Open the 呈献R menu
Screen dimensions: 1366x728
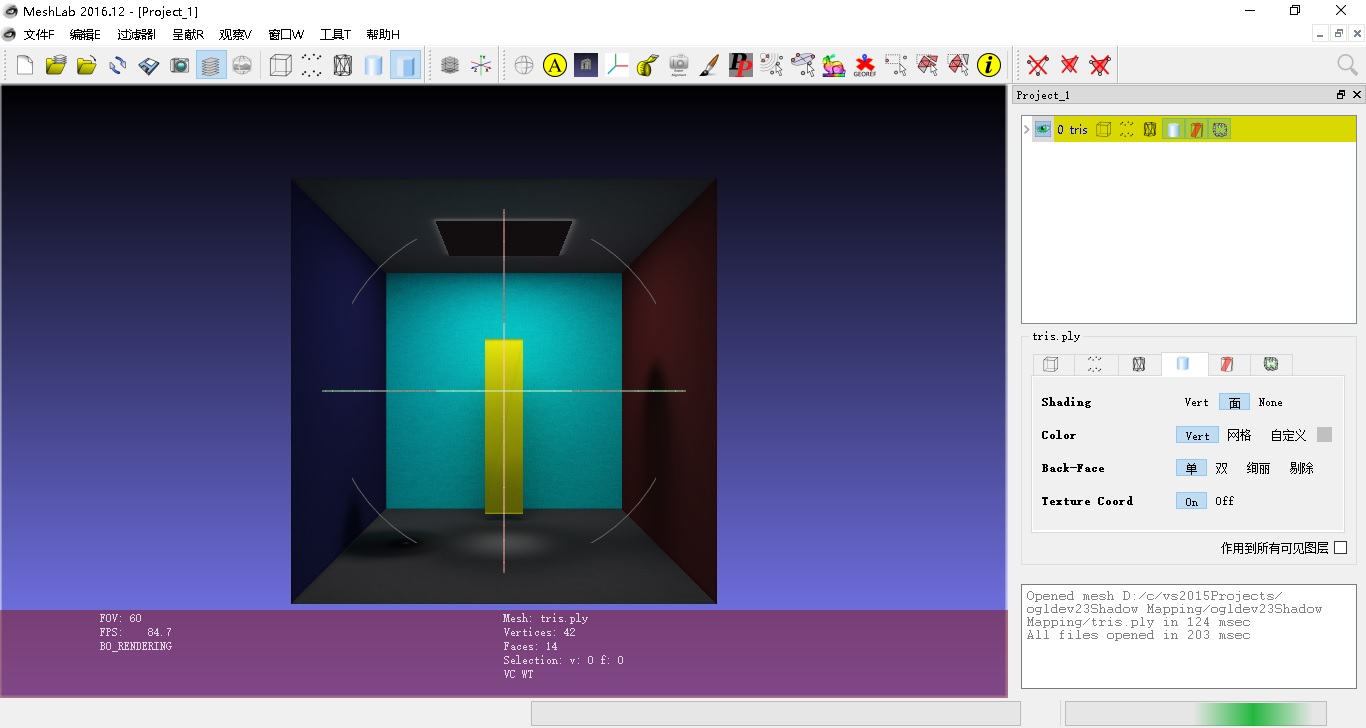click(x=188, y=34)
